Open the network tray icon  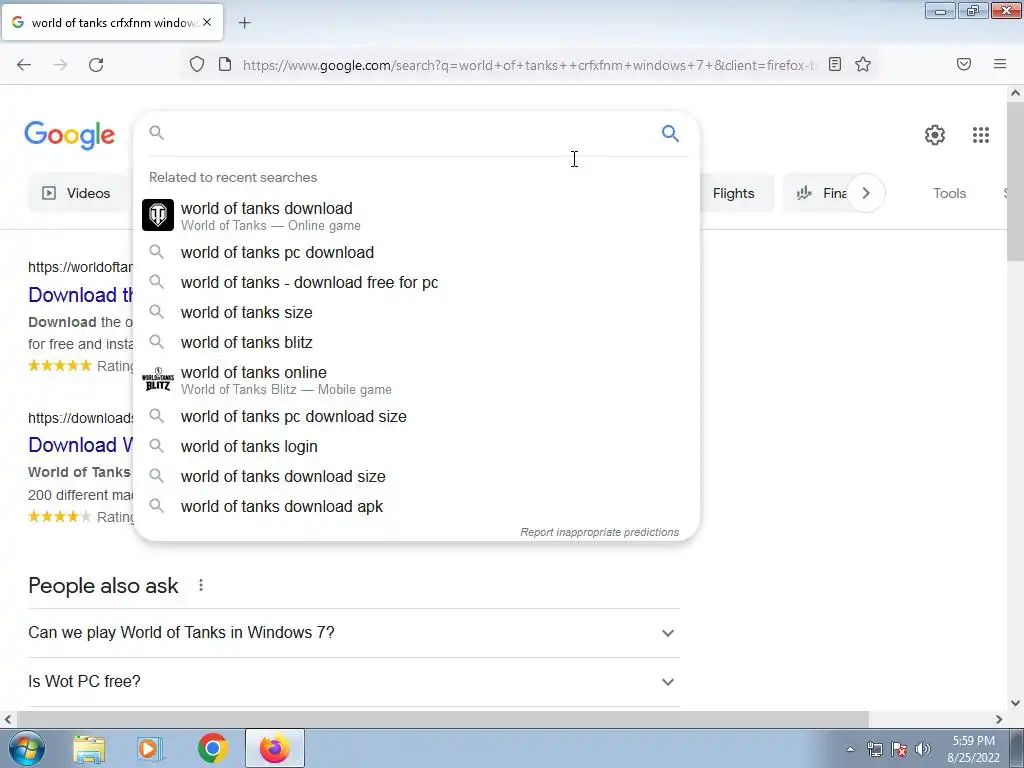pyautogui.click(x=874, y=749)
